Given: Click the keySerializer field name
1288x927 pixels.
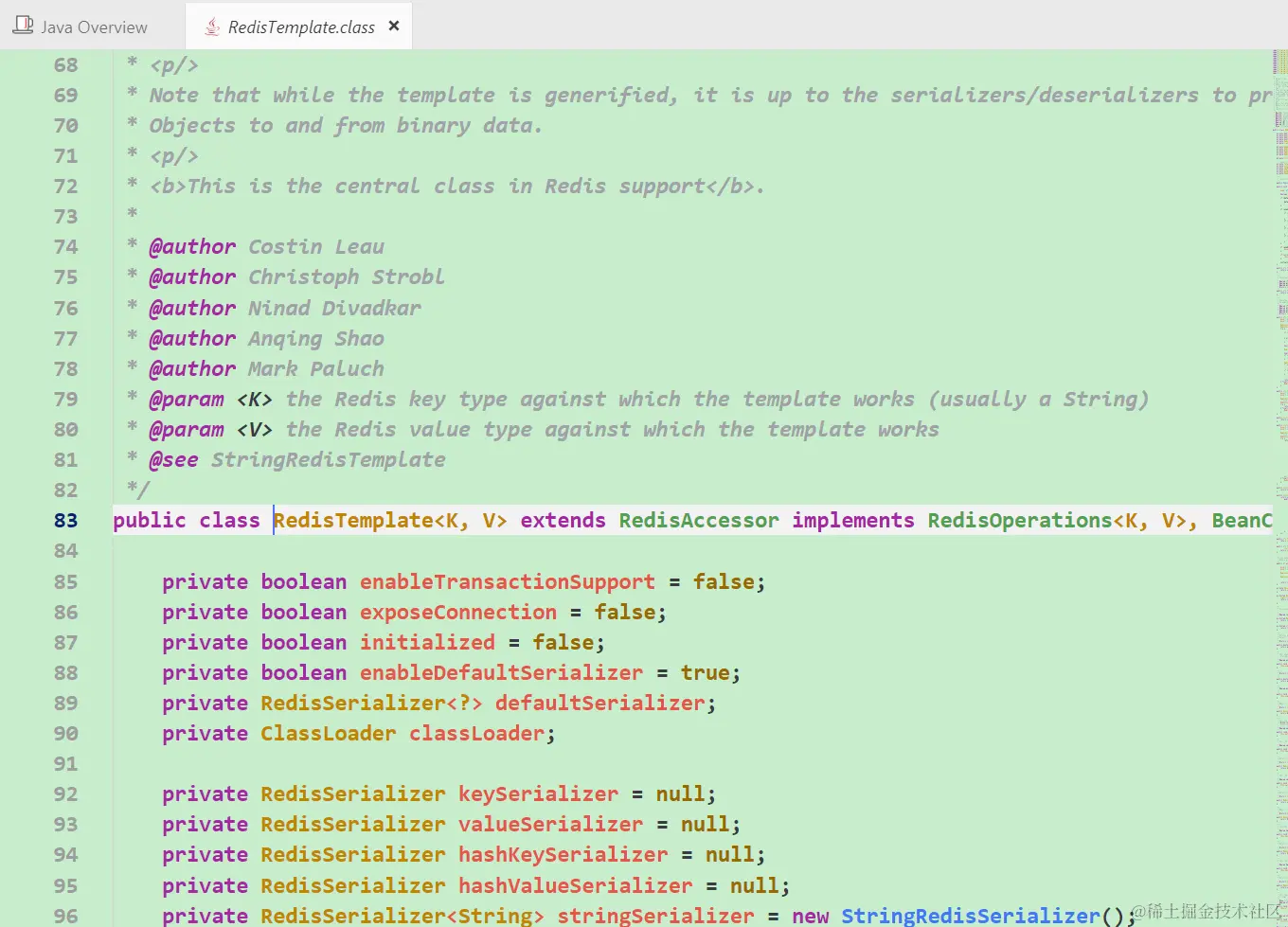Looking at the screenshot, I should [538, 793].
